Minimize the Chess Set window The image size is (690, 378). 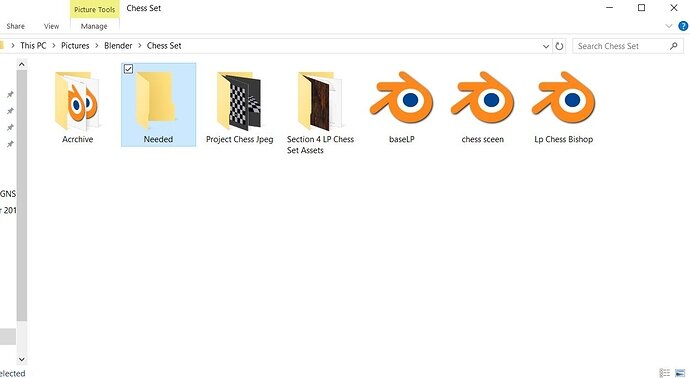click(609, 8)
